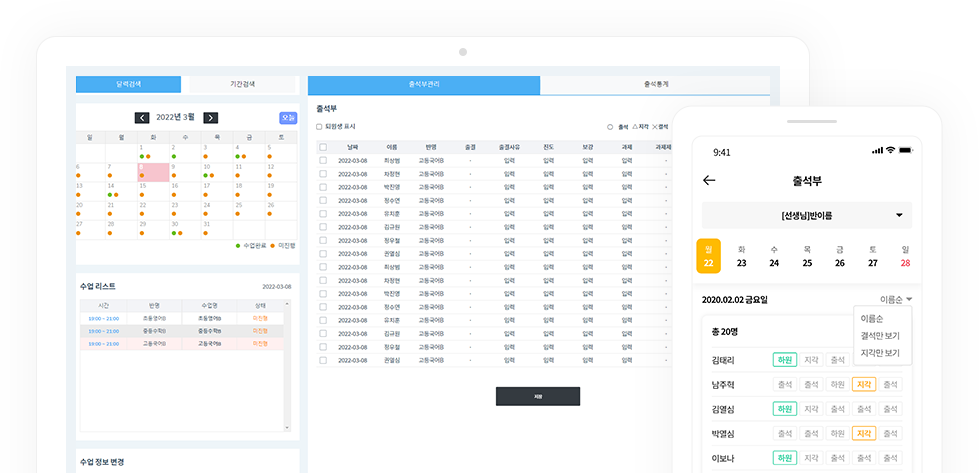Choose 이름순 option in sort menu
Image resolution: width=979 pixels, height=473 pixels.
pyautogui.click(x=871, y=318)
